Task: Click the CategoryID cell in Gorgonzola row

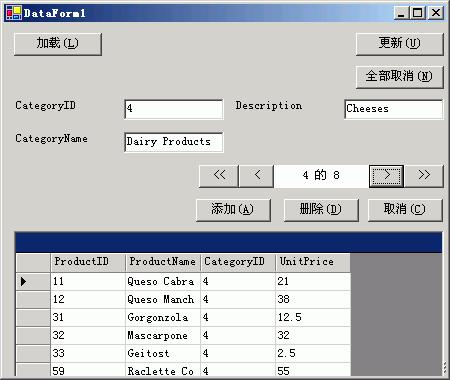Action: (238, 318)
